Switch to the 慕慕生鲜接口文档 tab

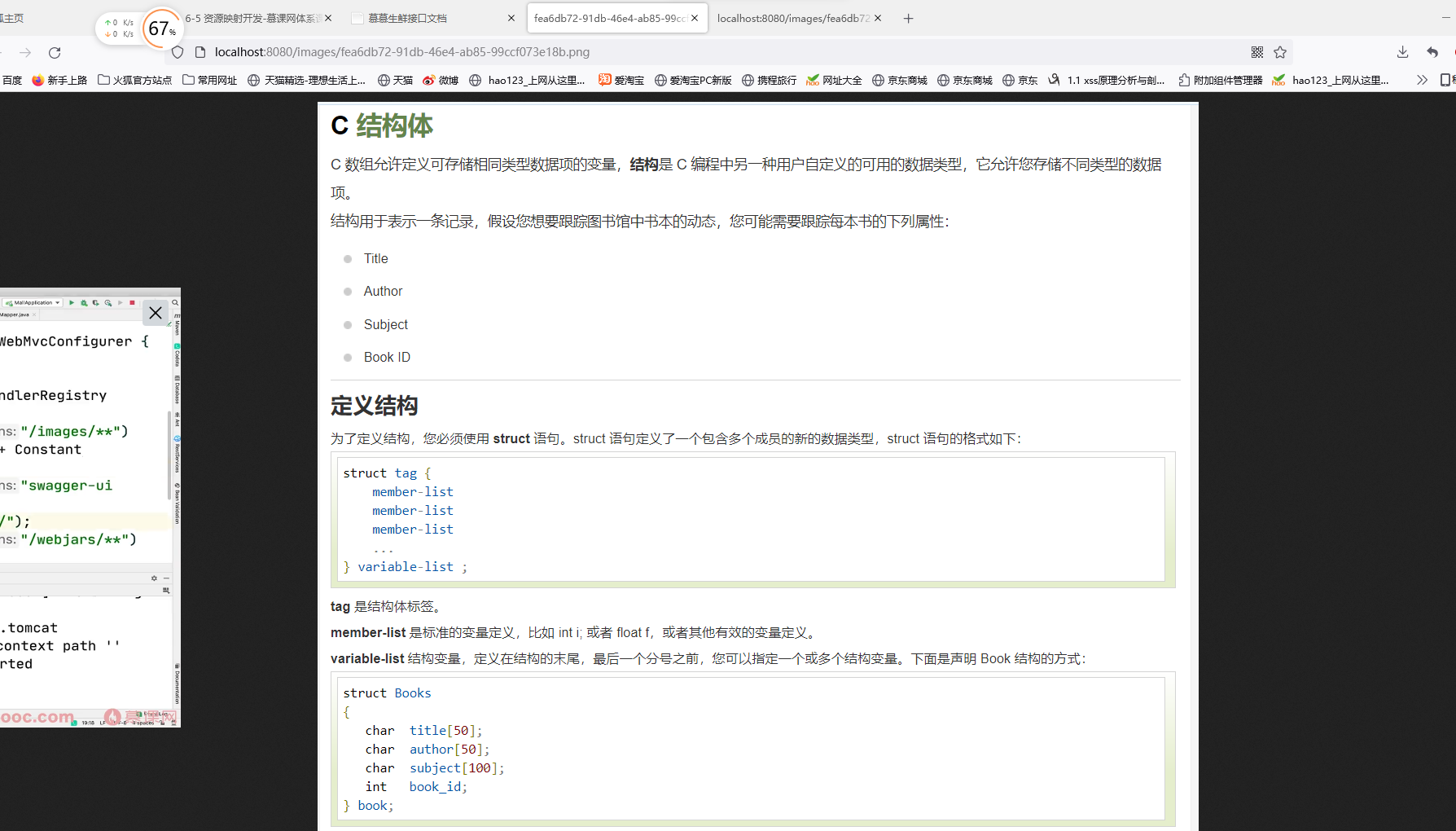click(x=432, y=18)
